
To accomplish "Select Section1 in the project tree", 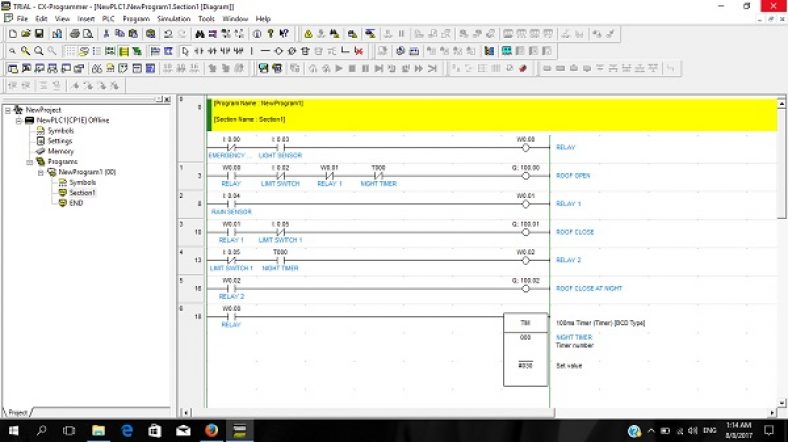I will 82,193.
